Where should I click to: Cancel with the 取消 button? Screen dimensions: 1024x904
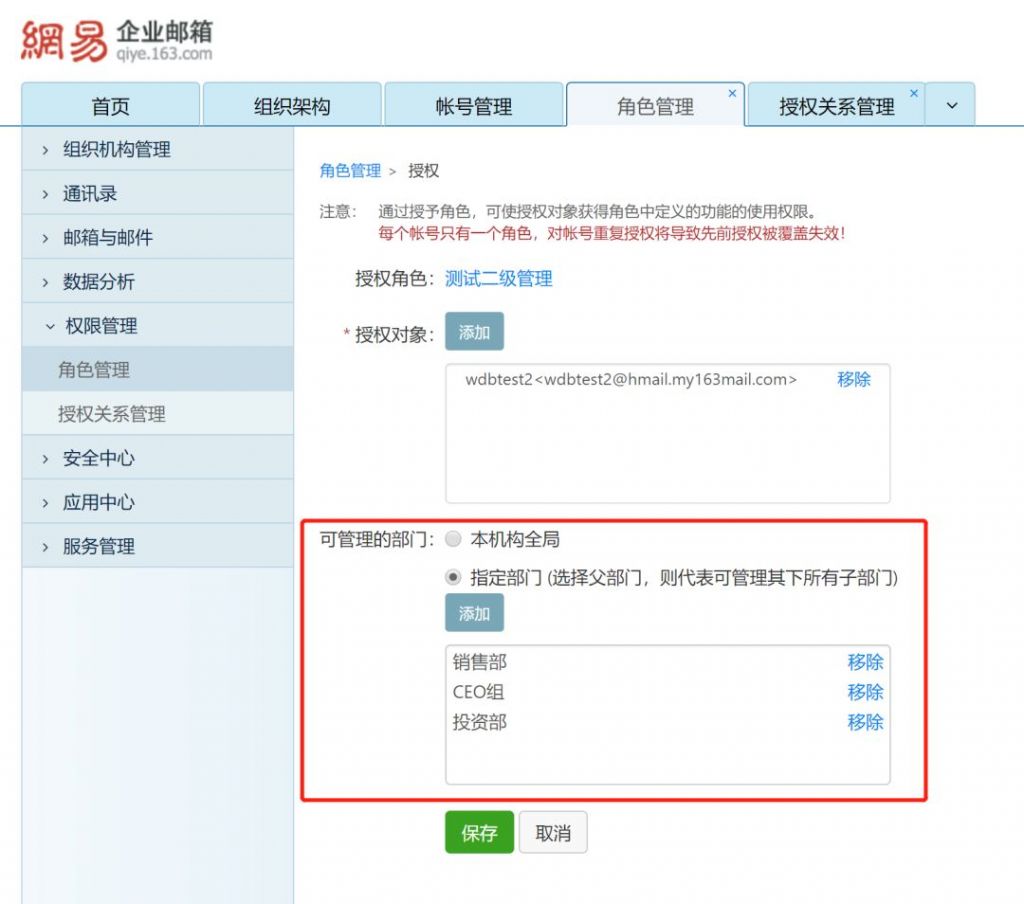coord(553,832)
